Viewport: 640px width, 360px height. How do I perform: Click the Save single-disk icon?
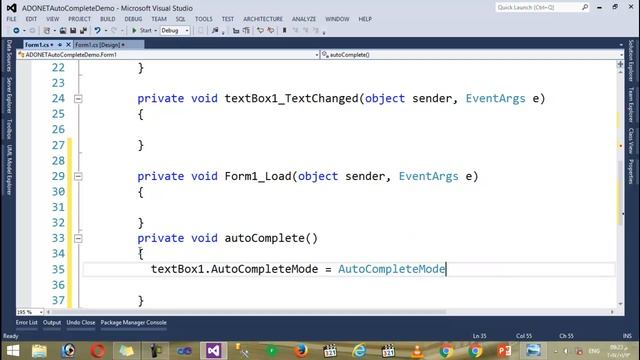click(x=73, y=31)
